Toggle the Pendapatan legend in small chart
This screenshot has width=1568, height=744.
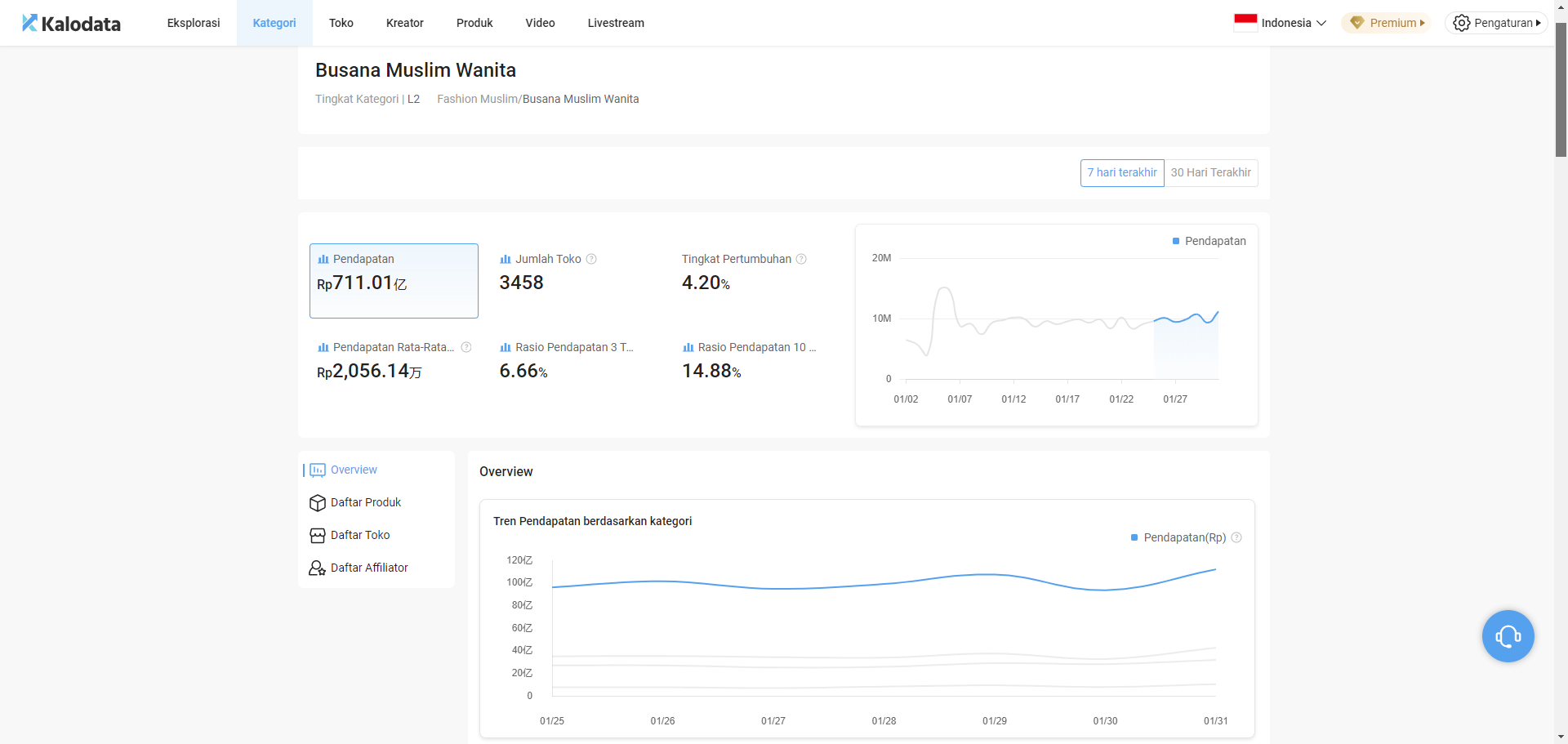[1209, 241]
